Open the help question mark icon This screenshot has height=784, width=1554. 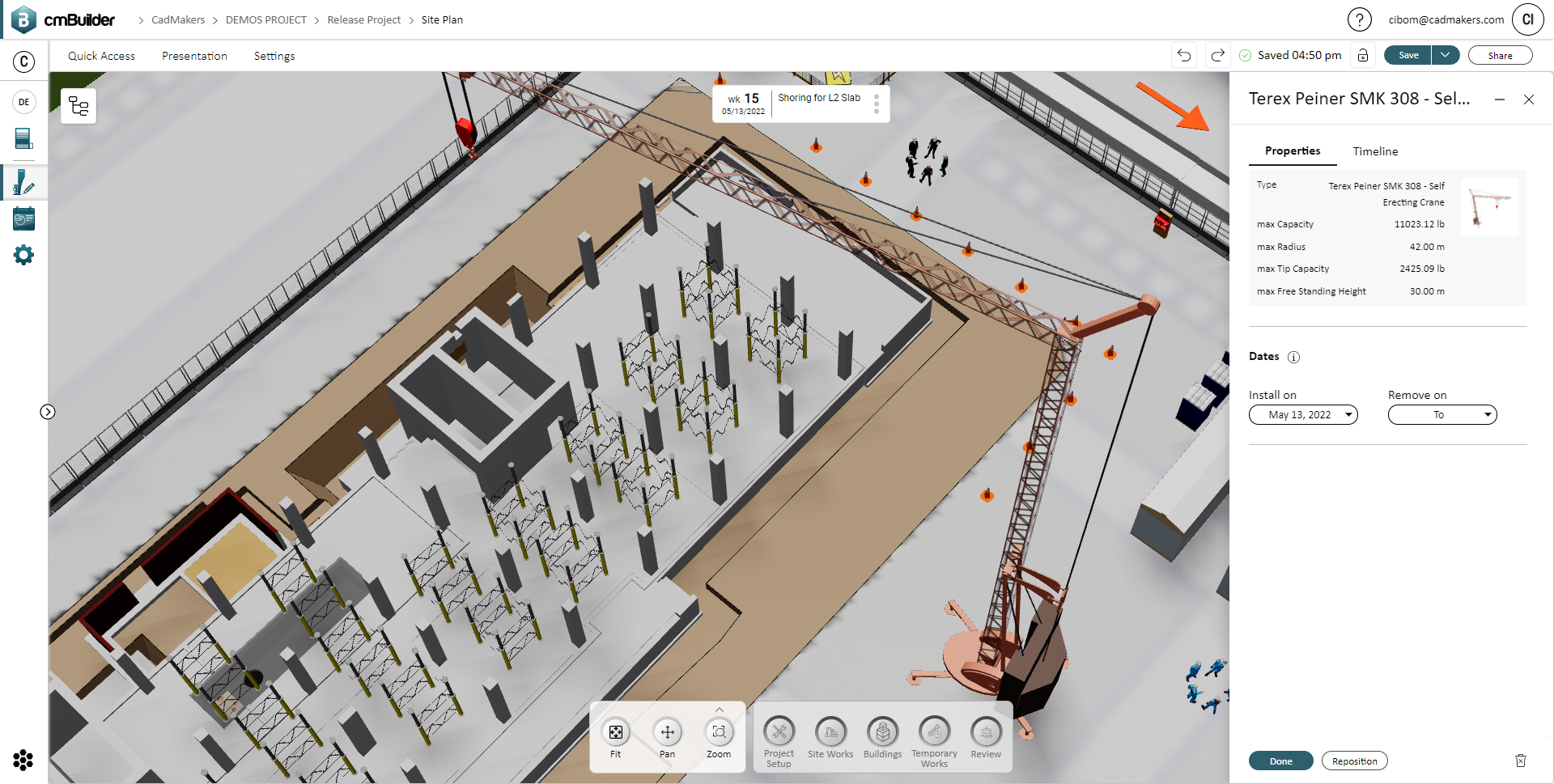click(x=1360, y=19)
